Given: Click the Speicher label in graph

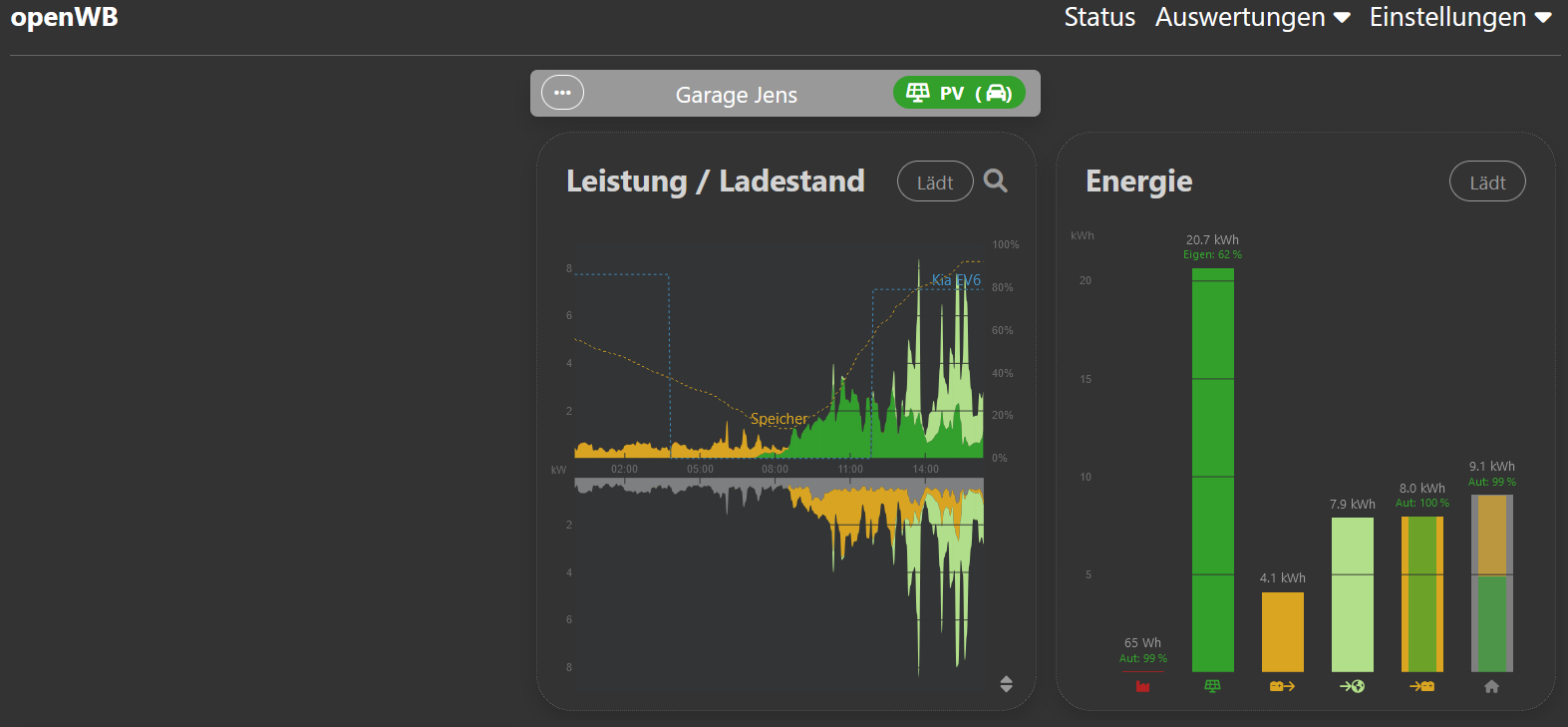Looking at the screenshot, I should [x=780, y=419].
